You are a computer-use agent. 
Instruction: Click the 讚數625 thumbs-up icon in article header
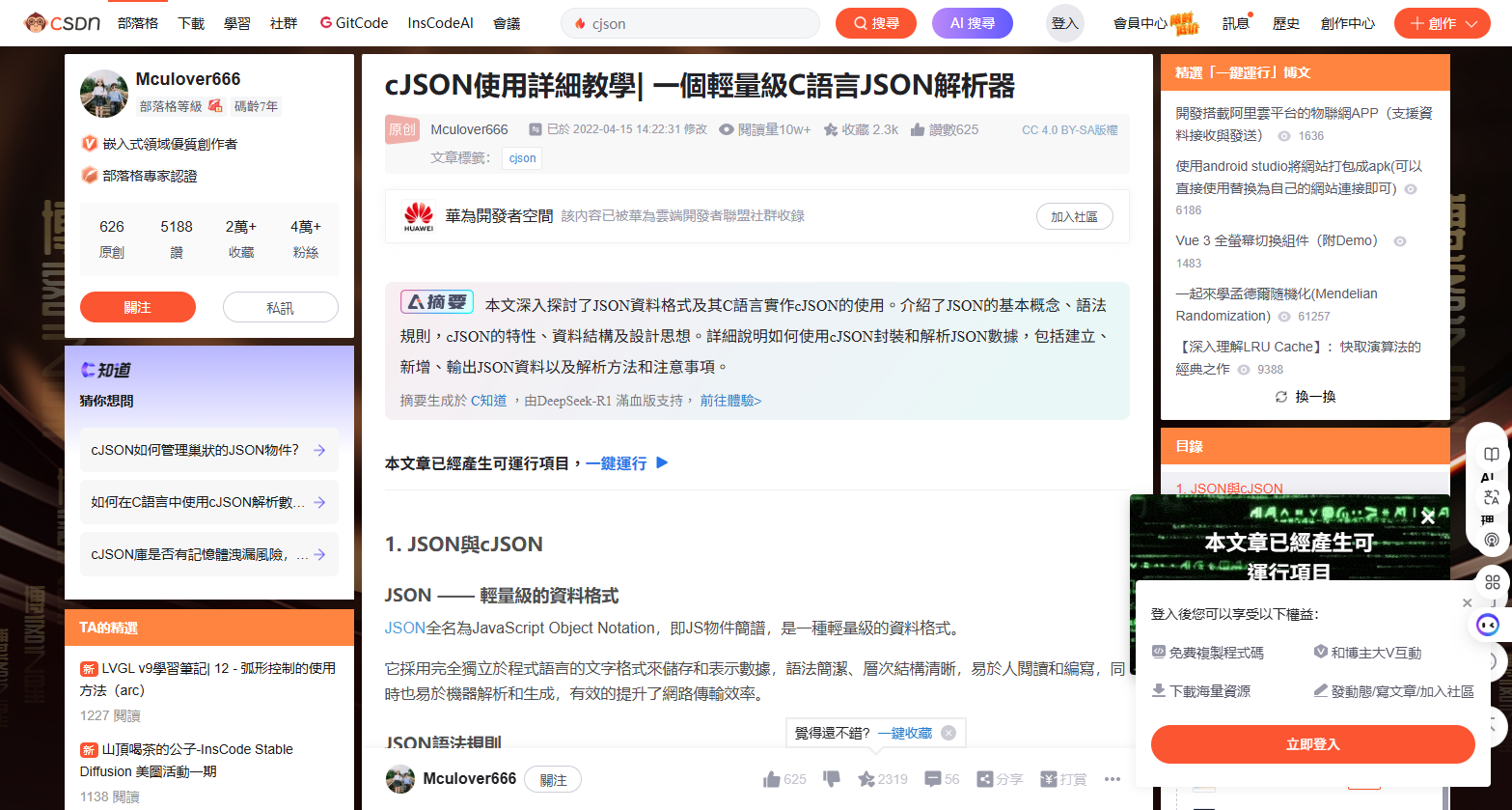click(918, 129)
